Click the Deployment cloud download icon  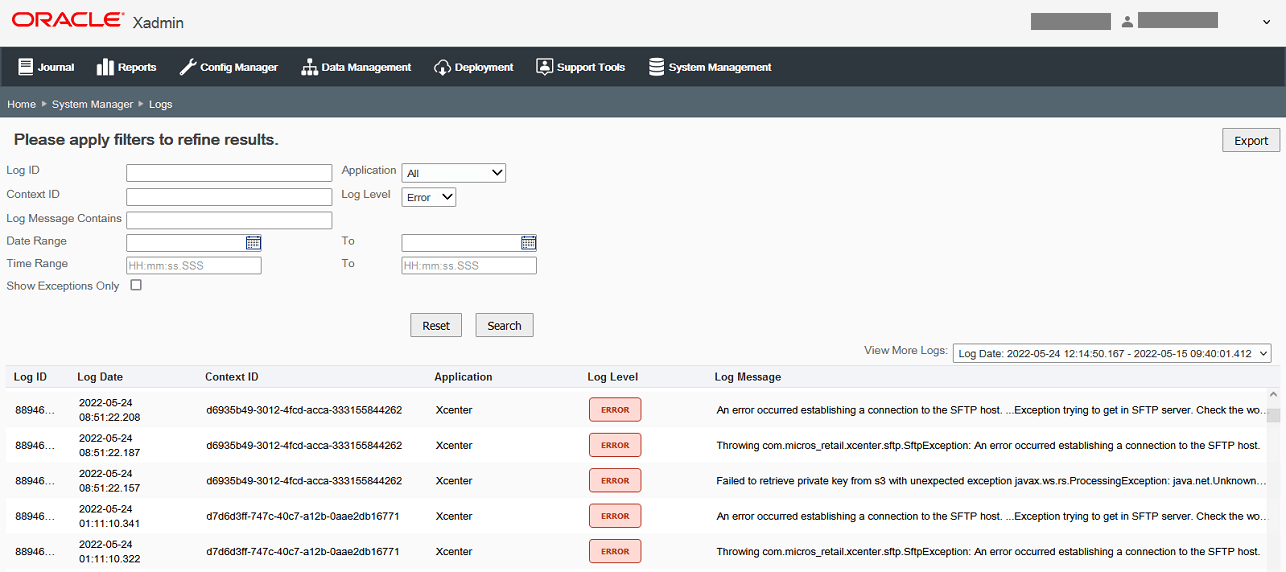(442, 67)
